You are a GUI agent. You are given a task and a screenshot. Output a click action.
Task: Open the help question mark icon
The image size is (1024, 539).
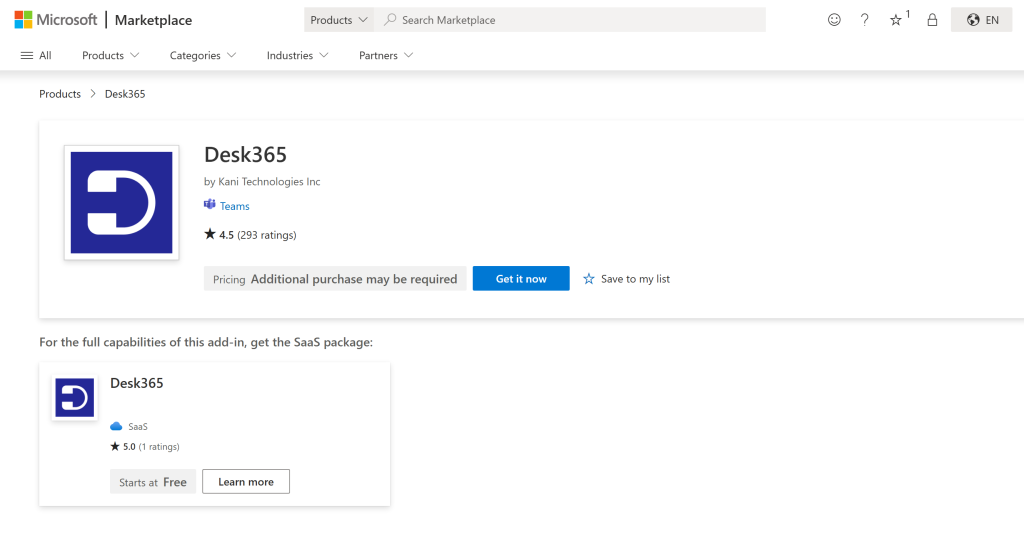point(865,20)
